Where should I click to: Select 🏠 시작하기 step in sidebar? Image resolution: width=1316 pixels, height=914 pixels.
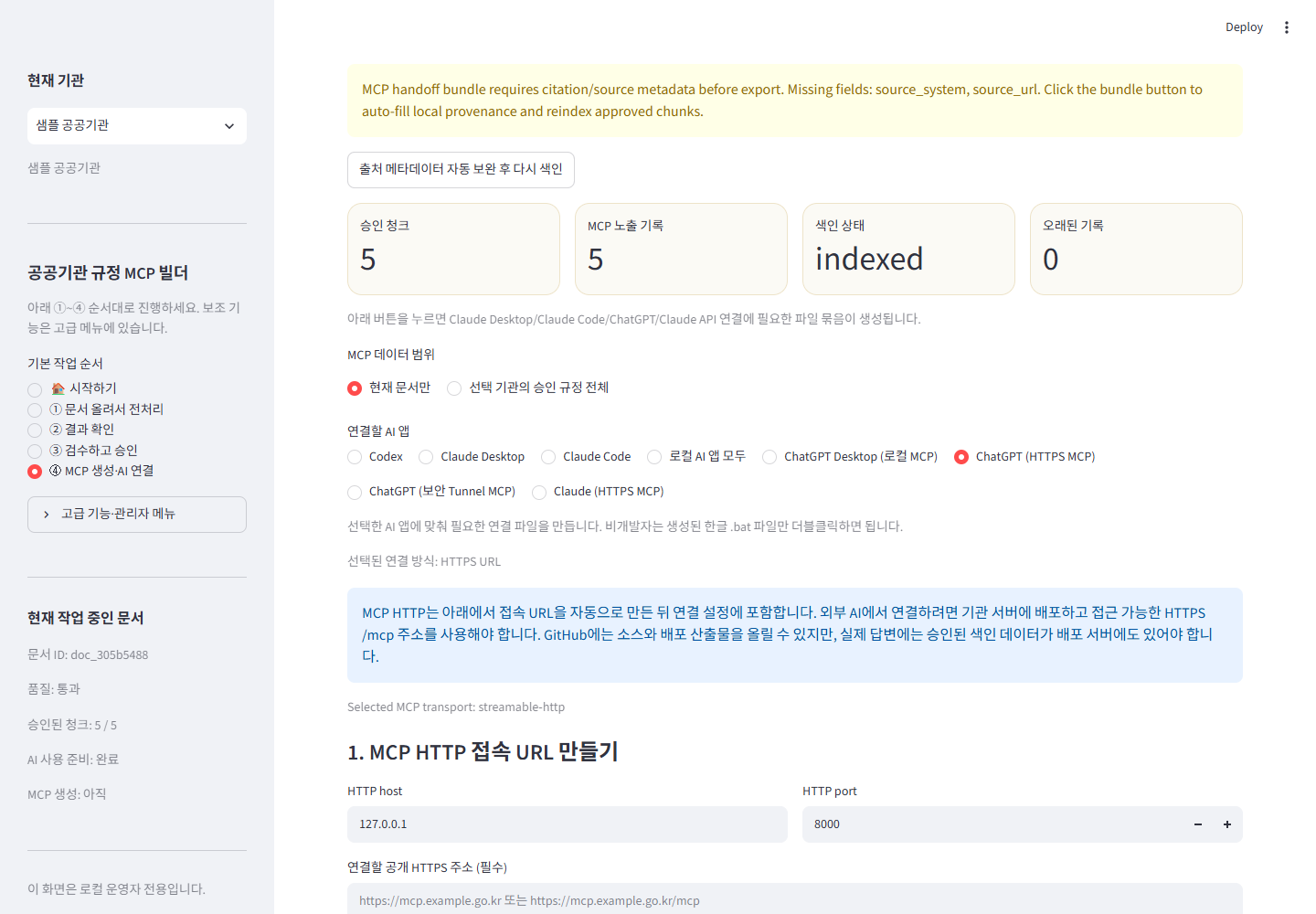point(72,388)
